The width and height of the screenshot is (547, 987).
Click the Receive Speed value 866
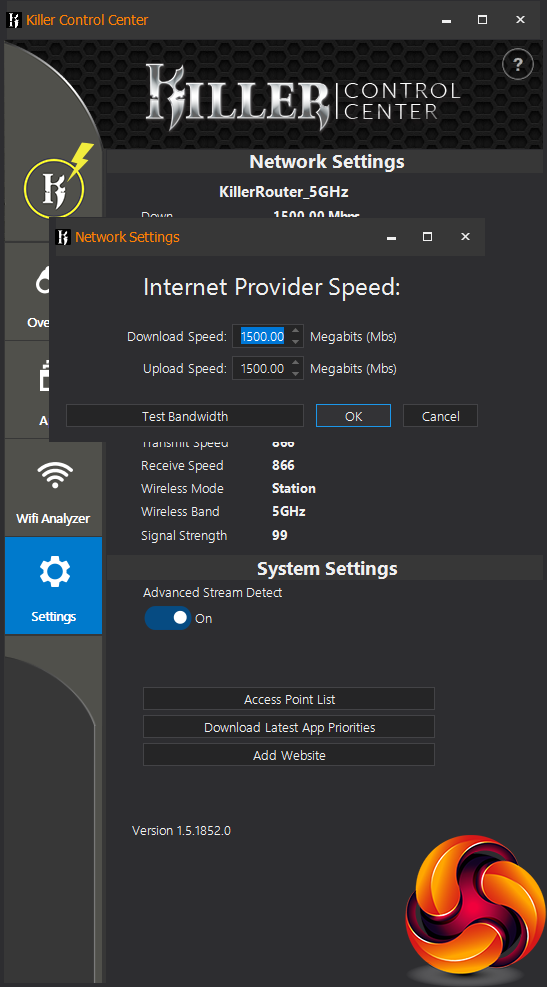point(283,465)
